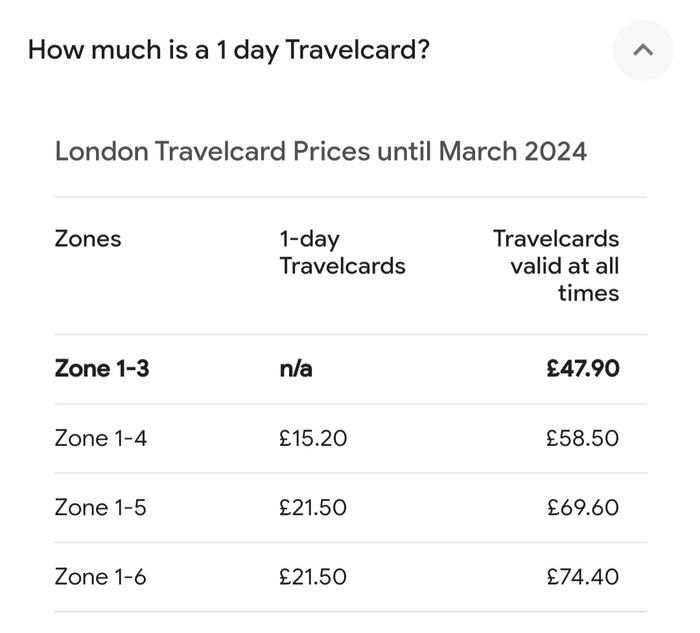This screenshot has width=700, height=633.
Task: Click the 'Zone 1-4' row label
Action: click(101, 438)
